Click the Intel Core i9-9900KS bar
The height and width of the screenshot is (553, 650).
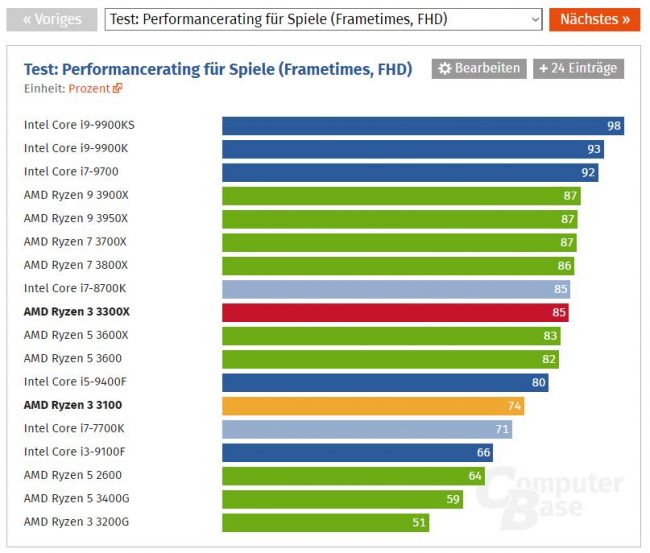tap(423, 126)
